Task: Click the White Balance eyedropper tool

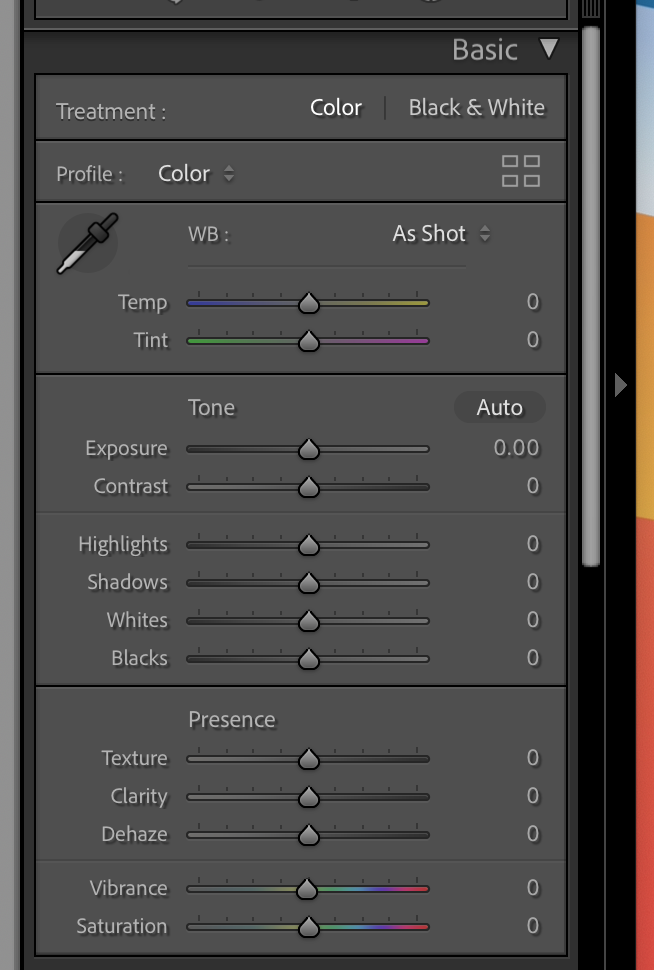Action: pos(86,242)
